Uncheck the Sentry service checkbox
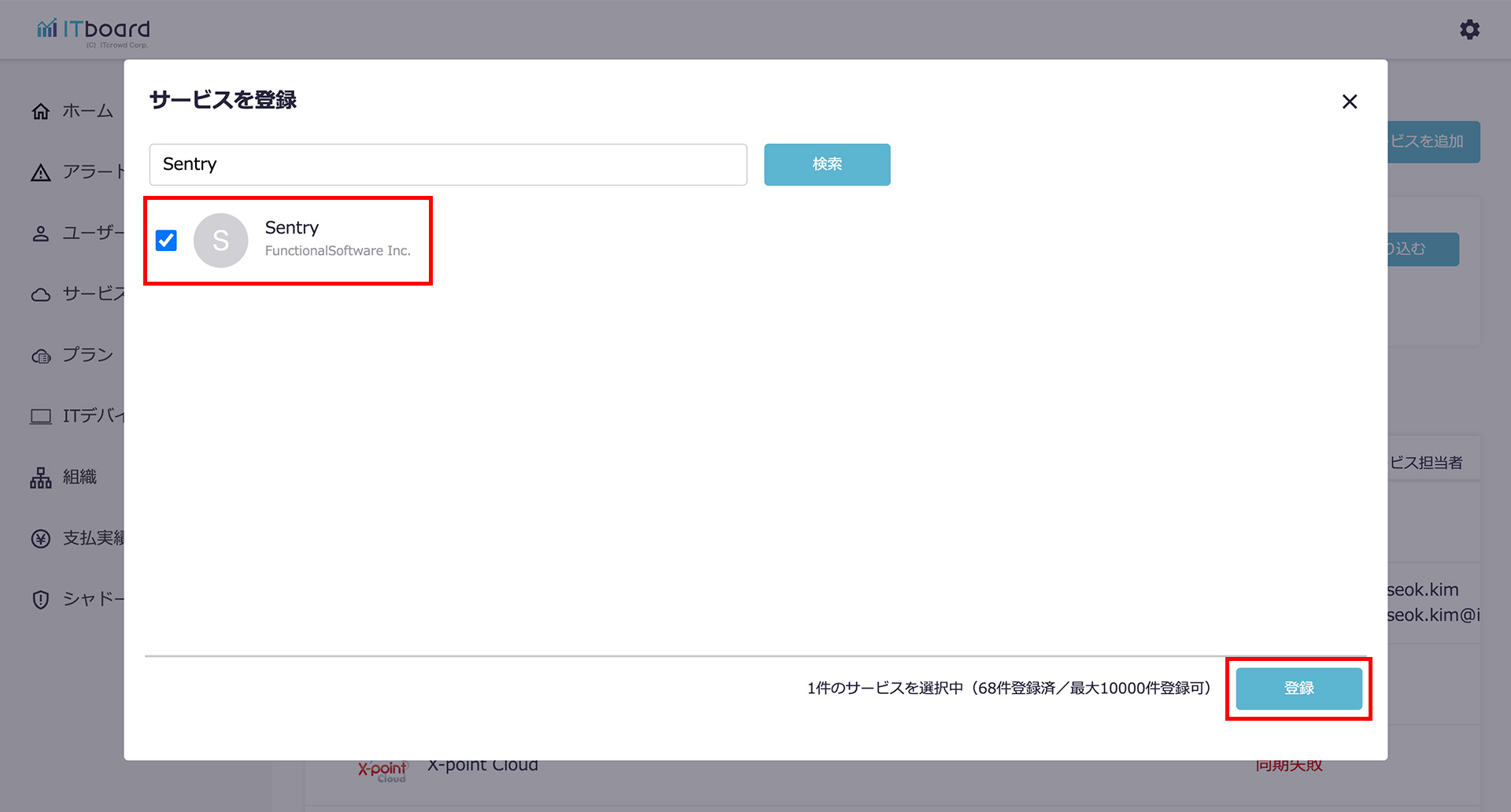This screenshot has width=1511, height=812. tap(166, 240)
